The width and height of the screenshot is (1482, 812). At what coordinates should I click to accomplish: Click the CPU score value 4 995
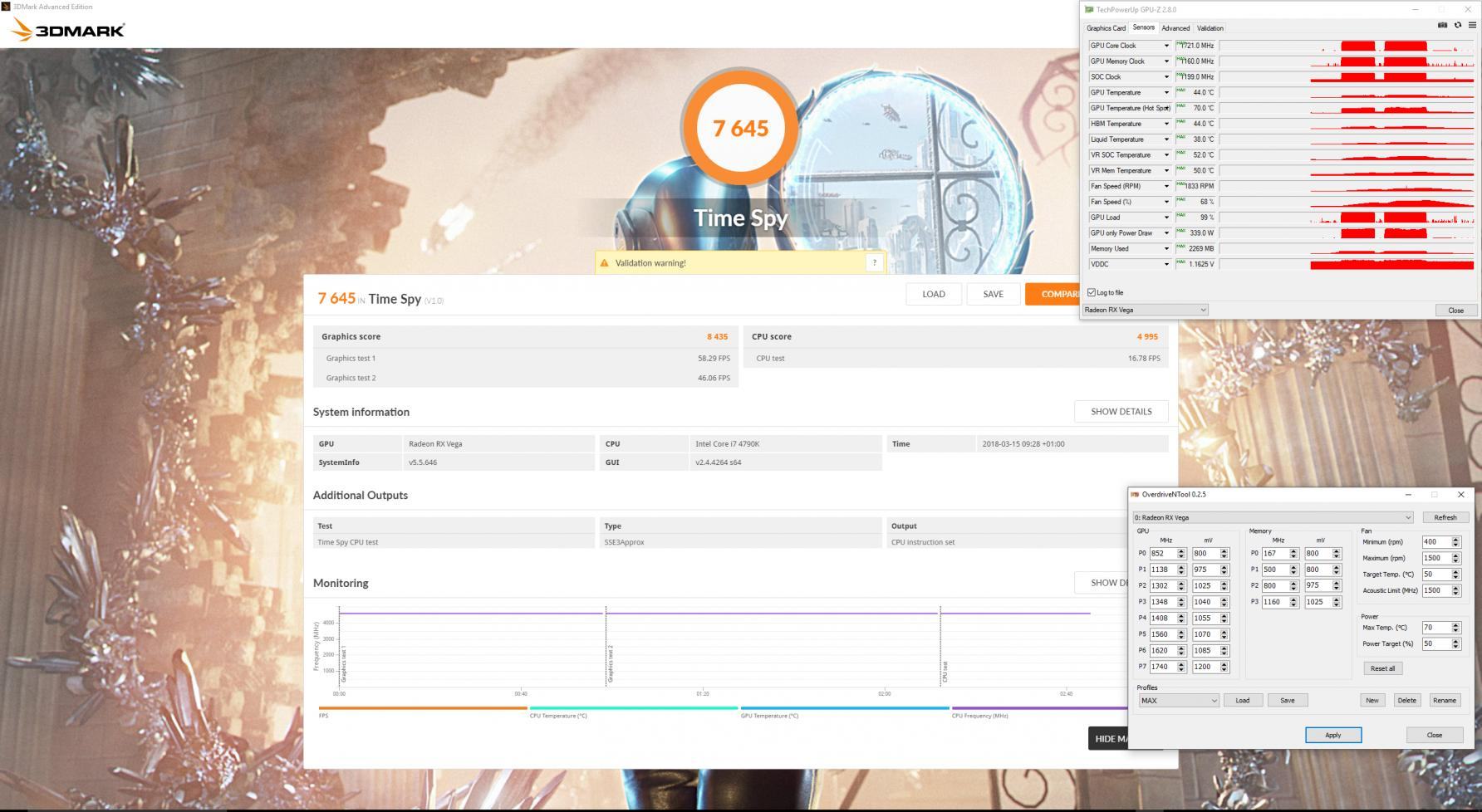[x=1147, y=337]
